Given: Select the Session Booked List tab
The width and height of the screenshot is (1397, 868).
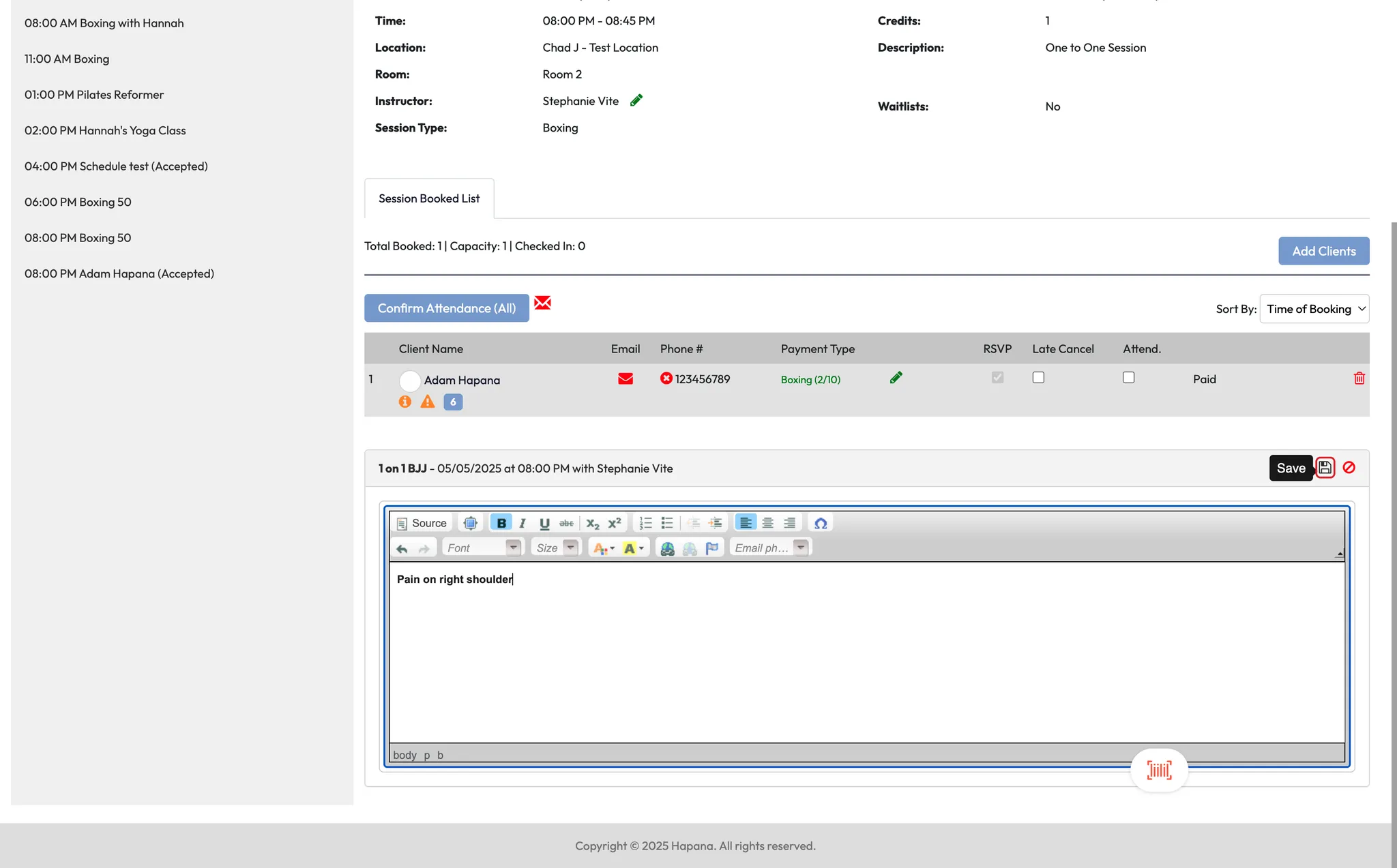Looking at the screenshot, I should click(x=429, y=198).
